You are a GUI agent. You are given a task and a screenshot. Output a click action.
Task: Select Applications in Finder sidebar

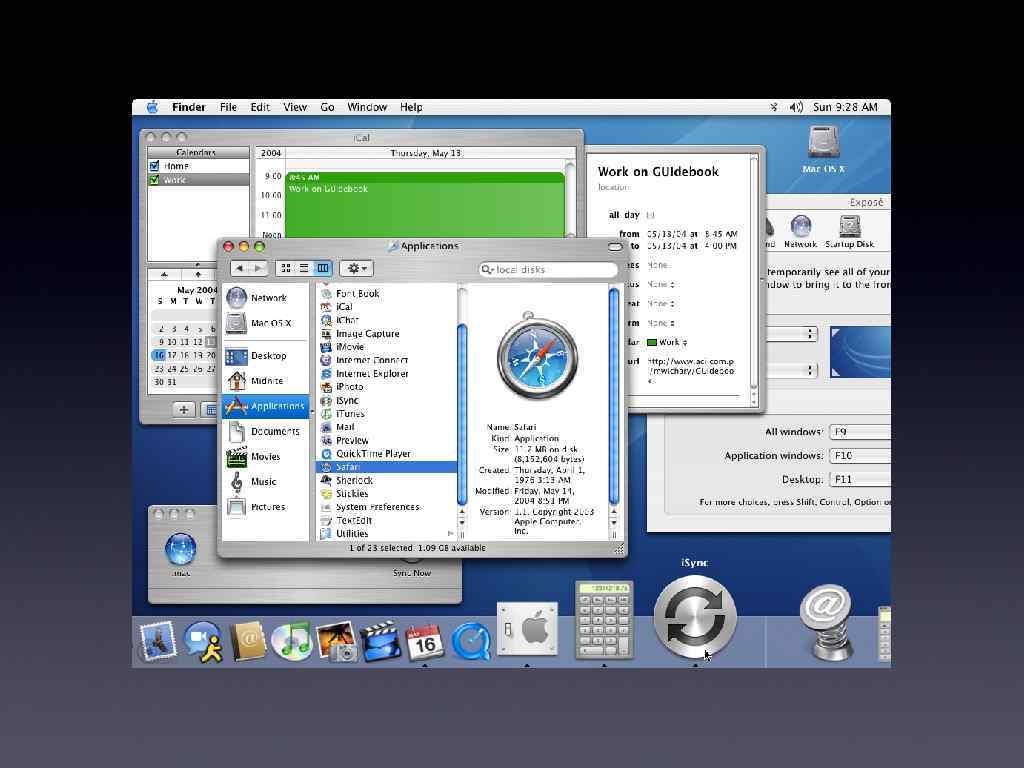(265, 406)
